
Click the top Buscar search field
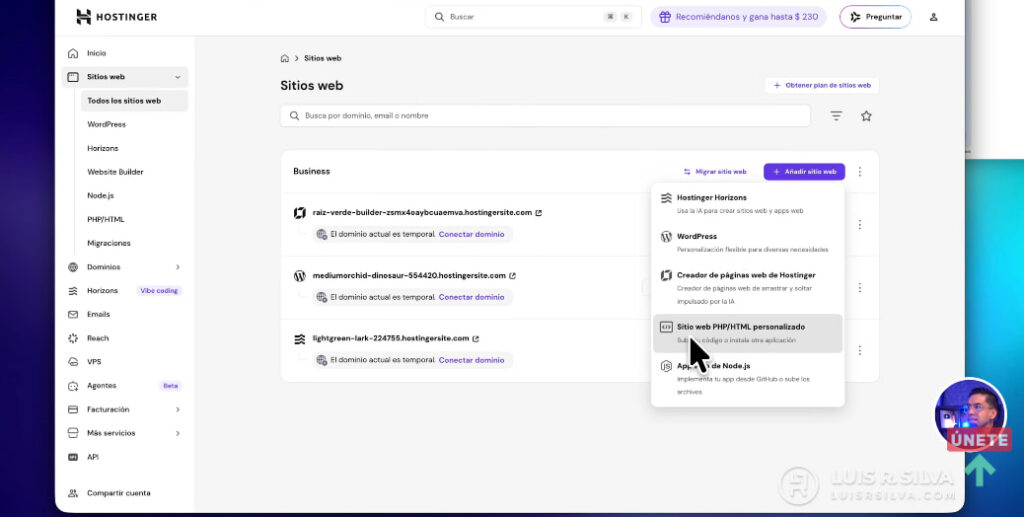pyautogui.click(x=533, y=17)
